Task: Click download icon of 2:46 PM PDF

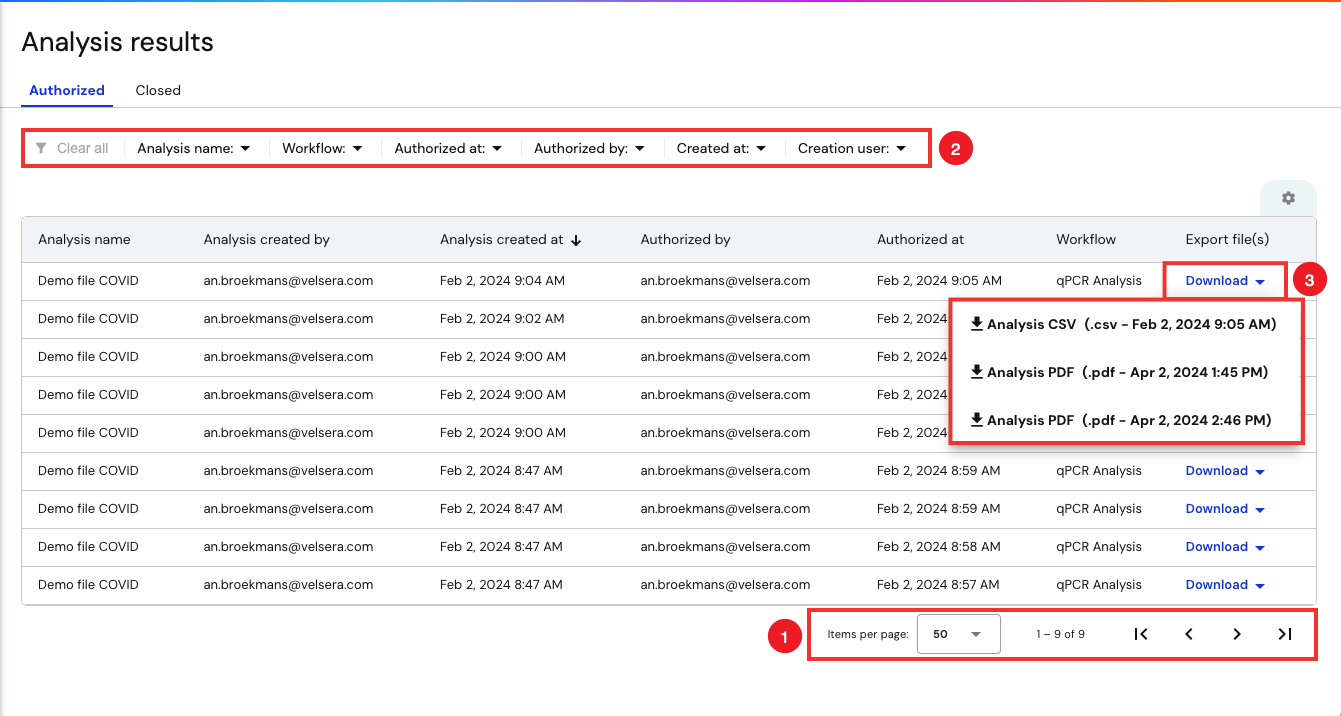Action: pyautogui.click(x=977, y=420)
